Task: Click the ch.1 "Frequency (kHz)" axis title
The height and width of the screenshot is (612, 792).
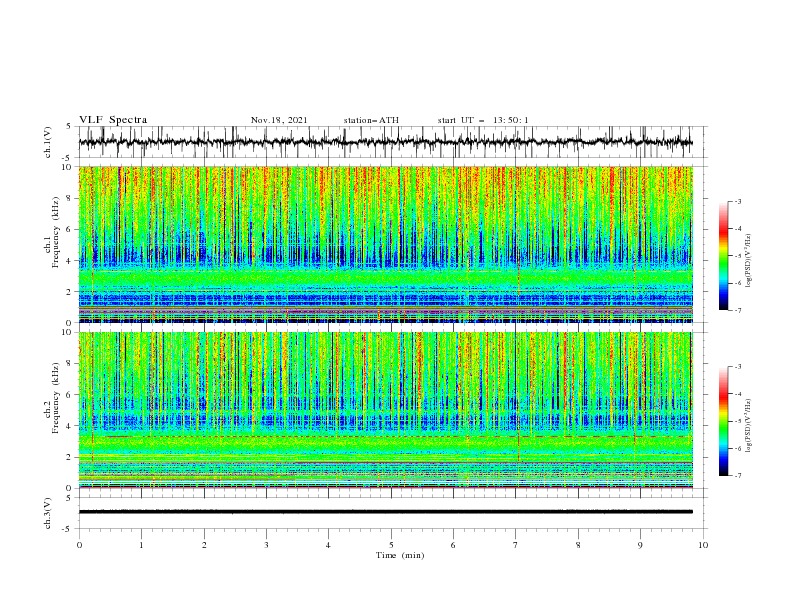Action: coord(55,233)
